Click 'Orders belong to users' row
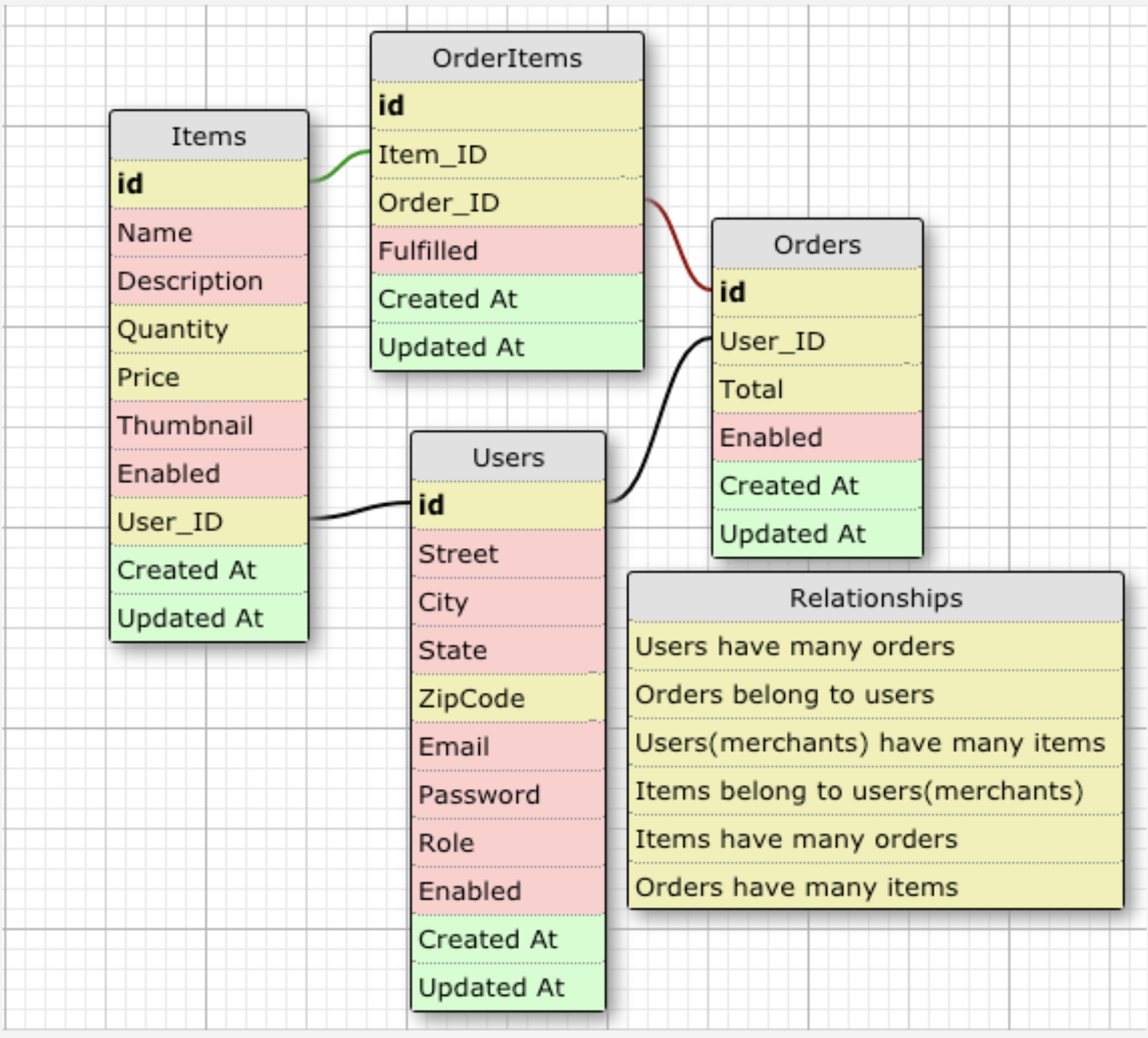Viewport: 1148px width, 1038px height. pos(876,694)
